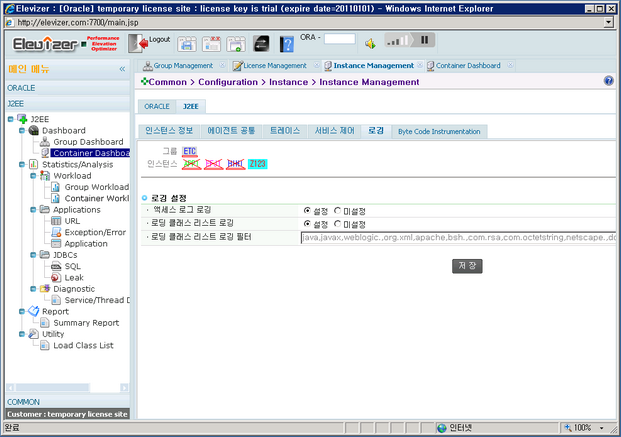This screenshot has height=437, width=621.
Task: Open Group Workload tree item
Action: point(96,187)
